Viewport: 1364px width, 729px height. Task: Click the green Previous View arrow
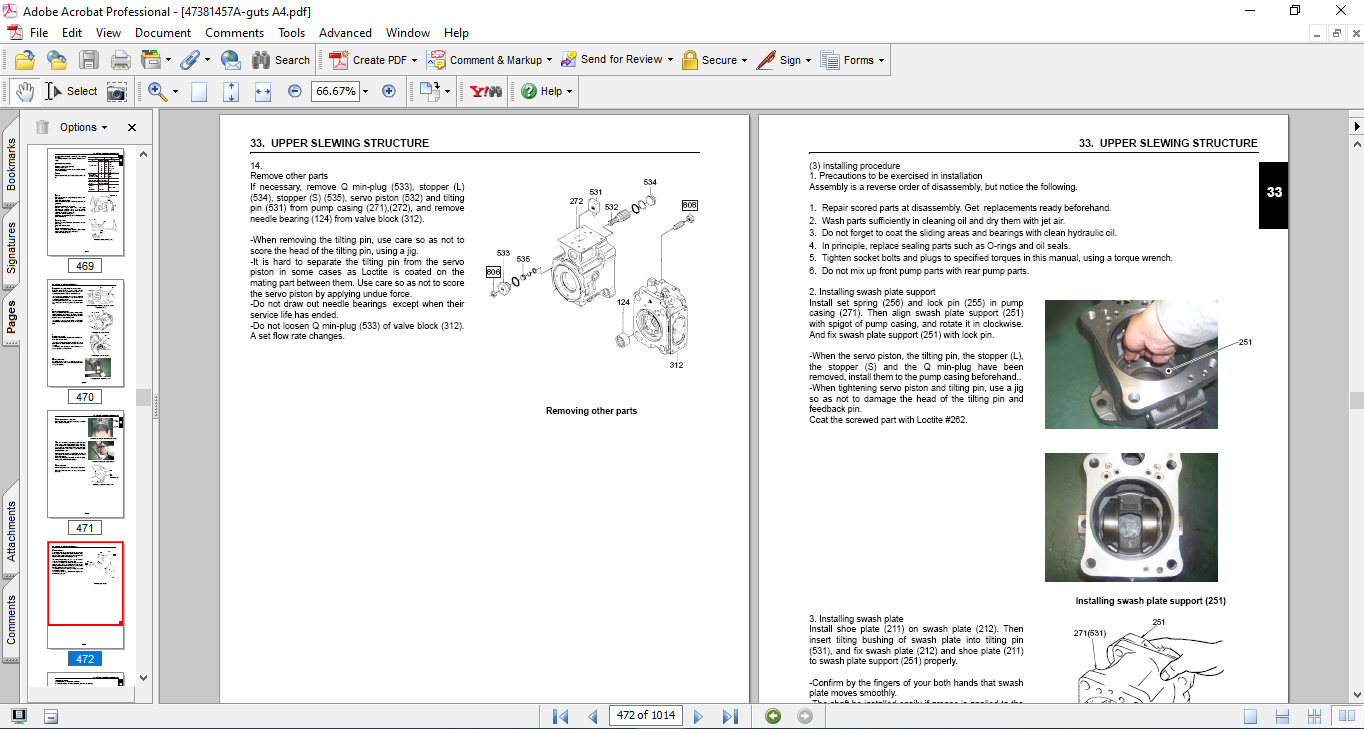772,716
